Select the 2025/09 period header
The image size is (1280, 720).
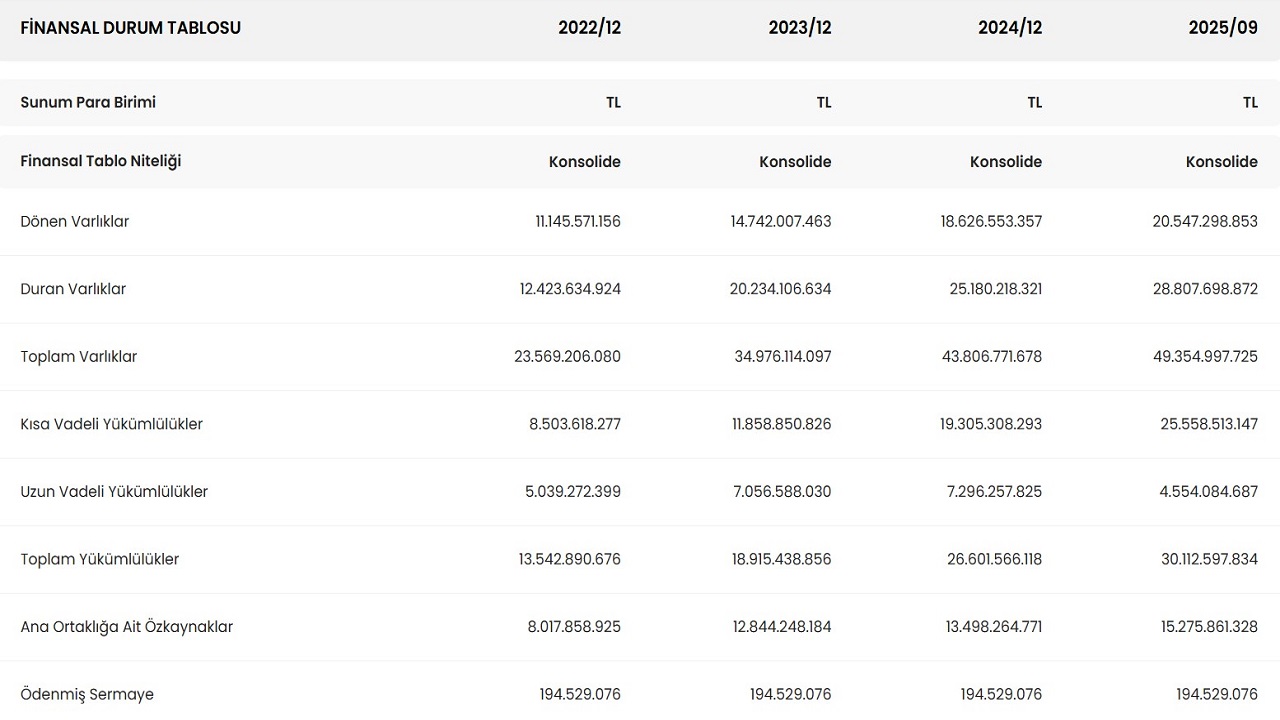point(1222,28)
